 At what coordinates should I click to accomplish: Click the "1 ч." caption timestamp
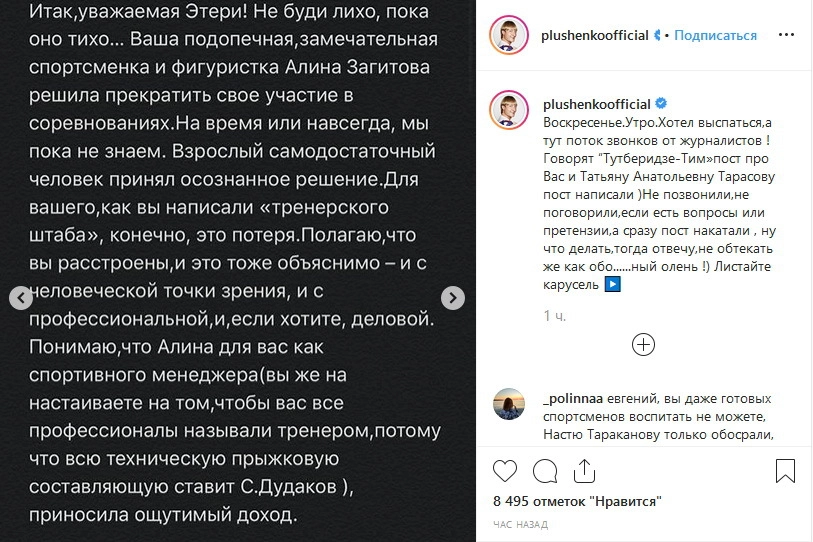pyautogui.click(x=554, y=316)
